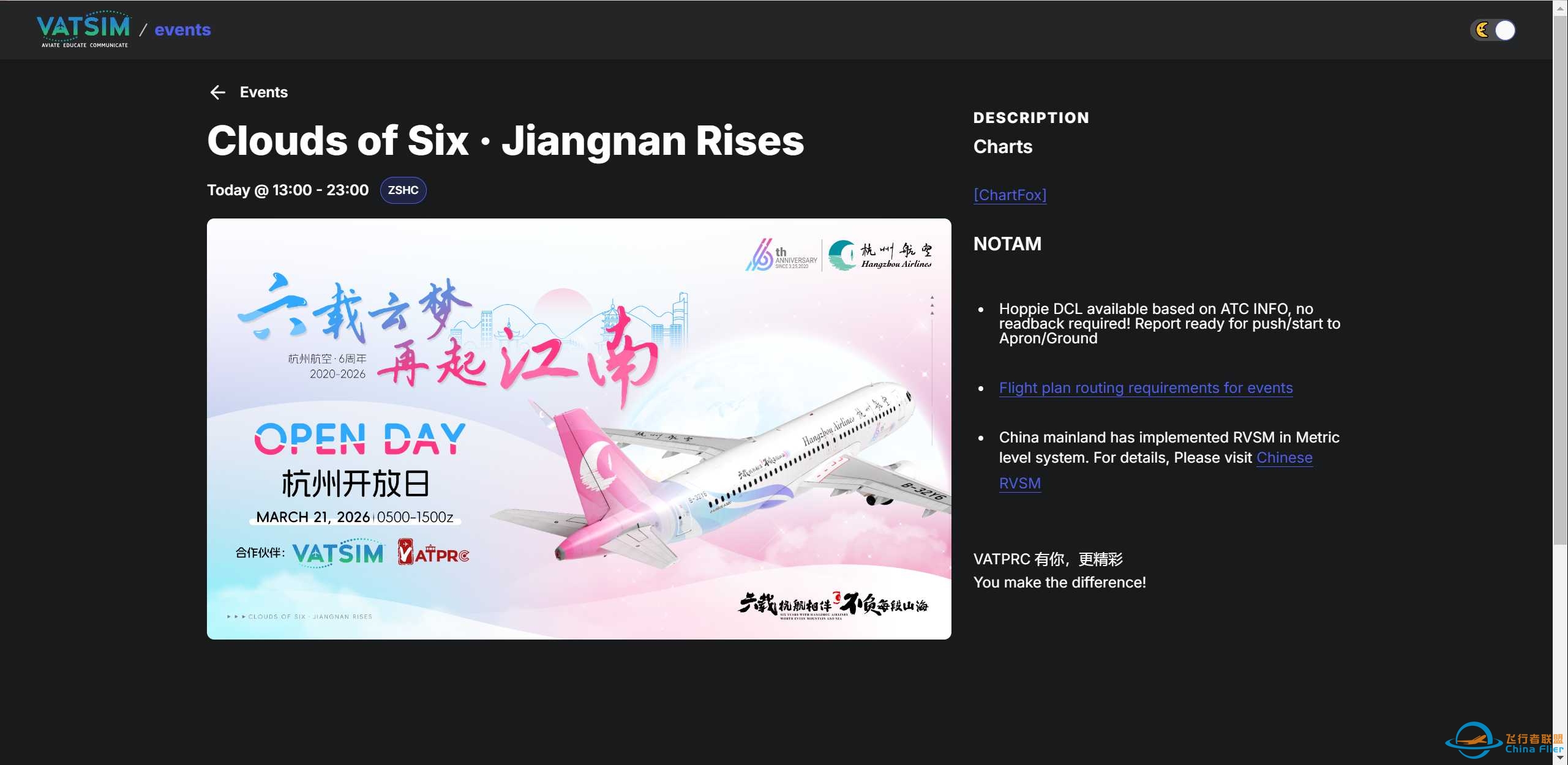Click the VATPRC logo on banner
This screenshot has height=765, width=1568.
tap(433, 552)
